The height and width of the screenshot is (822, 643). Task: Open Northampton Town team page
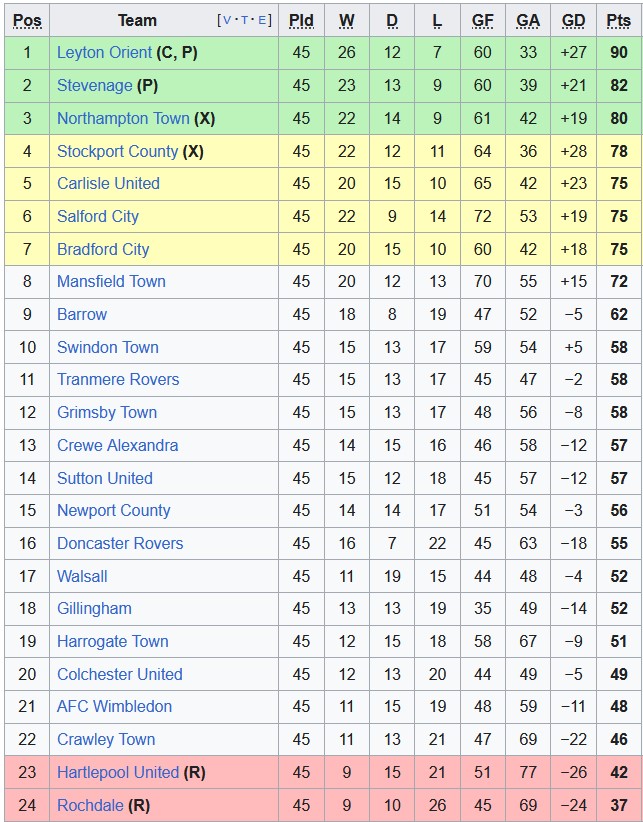pos(122,118)
